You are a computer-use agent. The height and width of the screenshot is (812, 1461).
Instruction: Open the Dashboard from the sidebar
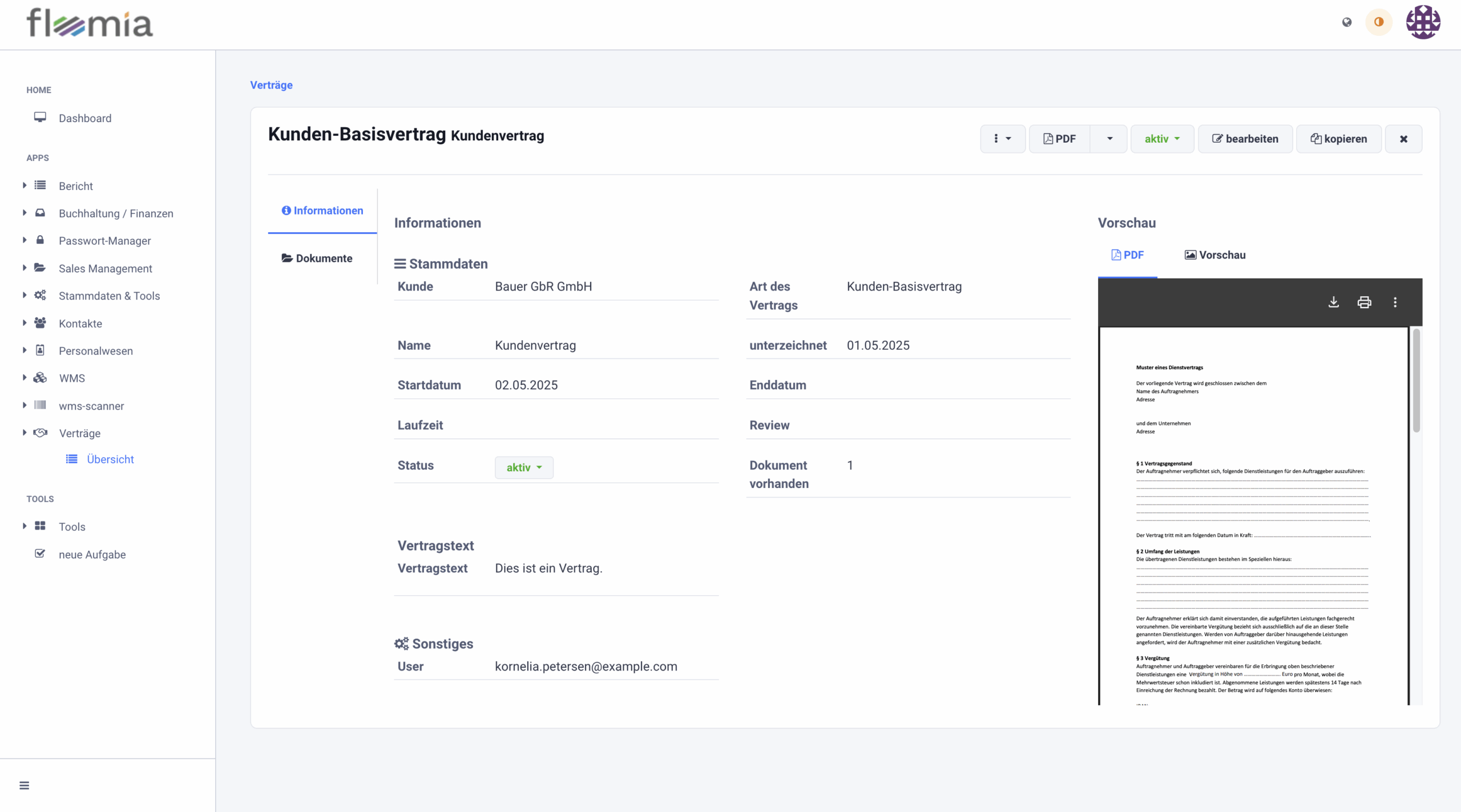click(84, 118)
